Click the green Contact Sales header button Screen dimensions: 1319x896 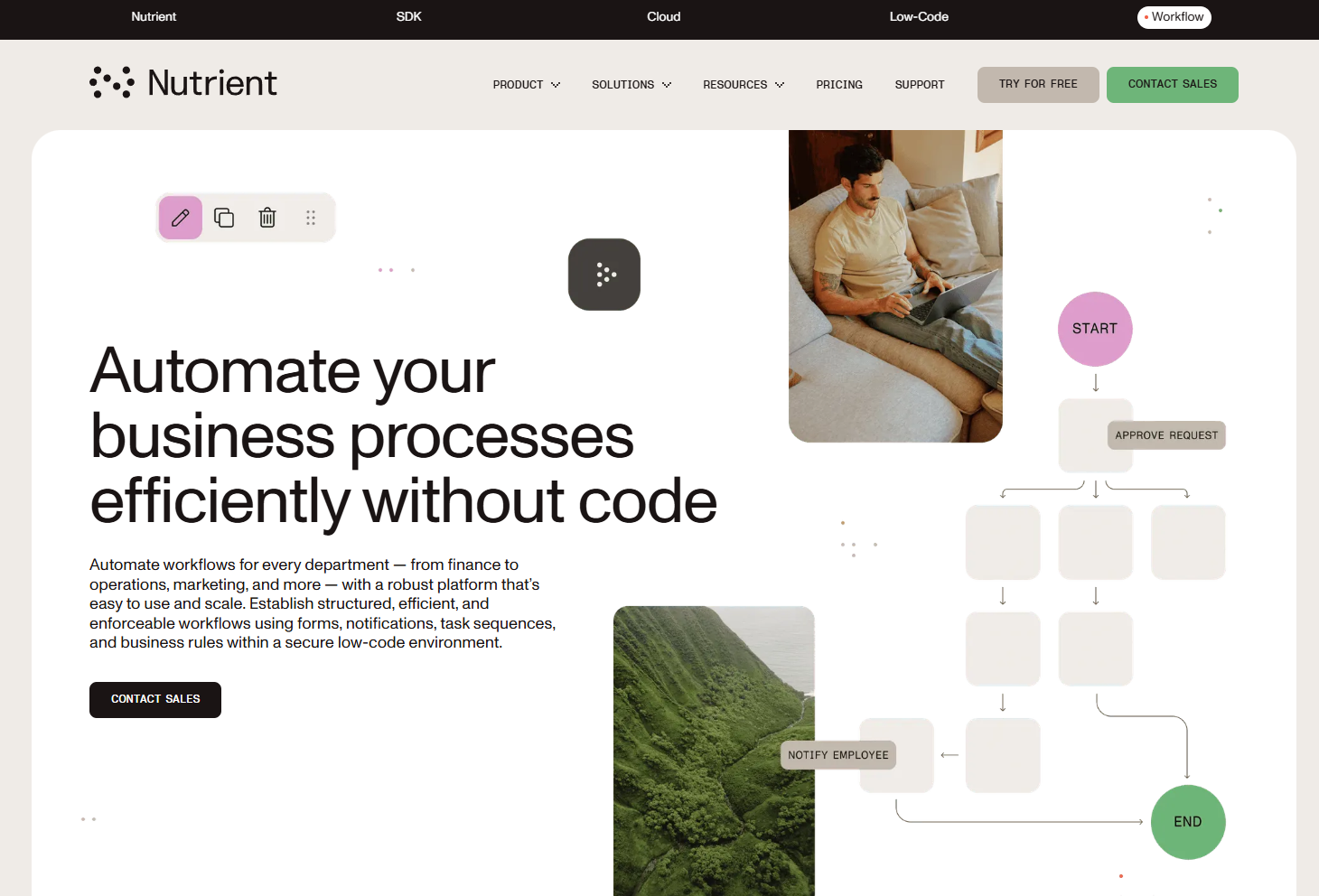(x=1172, y=85)
